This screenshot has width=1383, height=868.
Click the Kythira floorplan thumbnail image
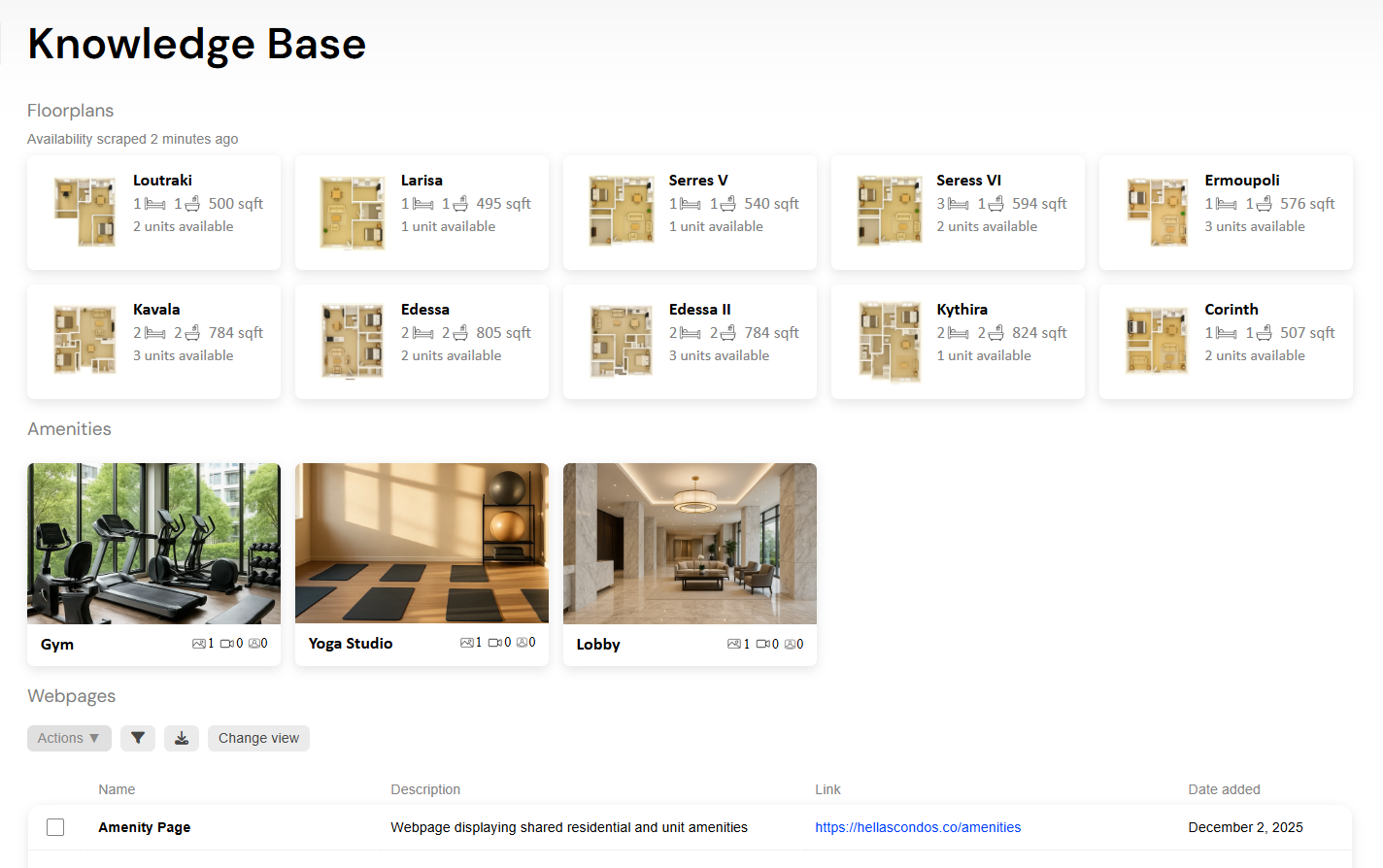tap(889, 341)
